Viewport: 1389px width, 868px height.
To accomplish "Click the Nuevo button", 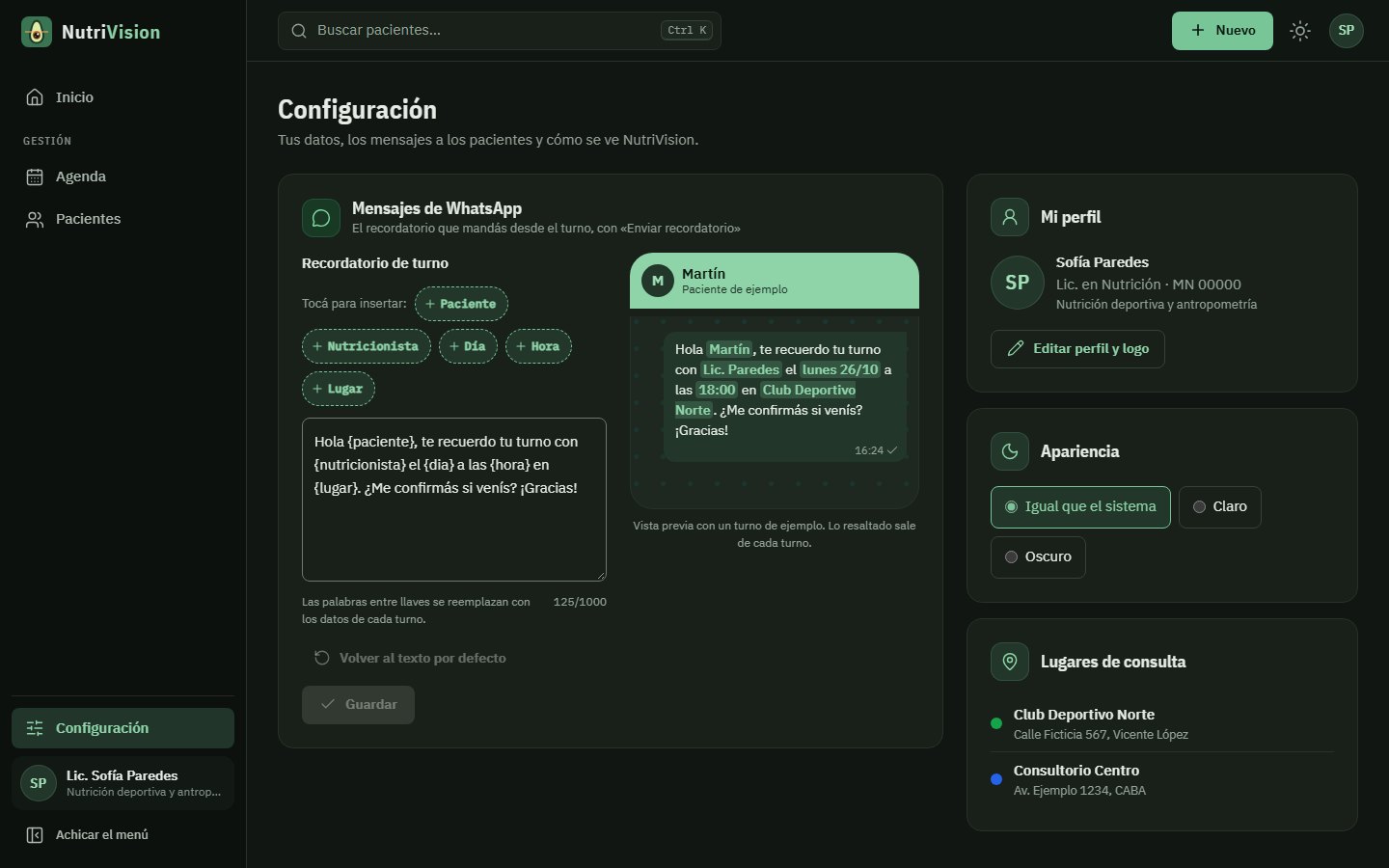I will click(x=1222, y=31).
